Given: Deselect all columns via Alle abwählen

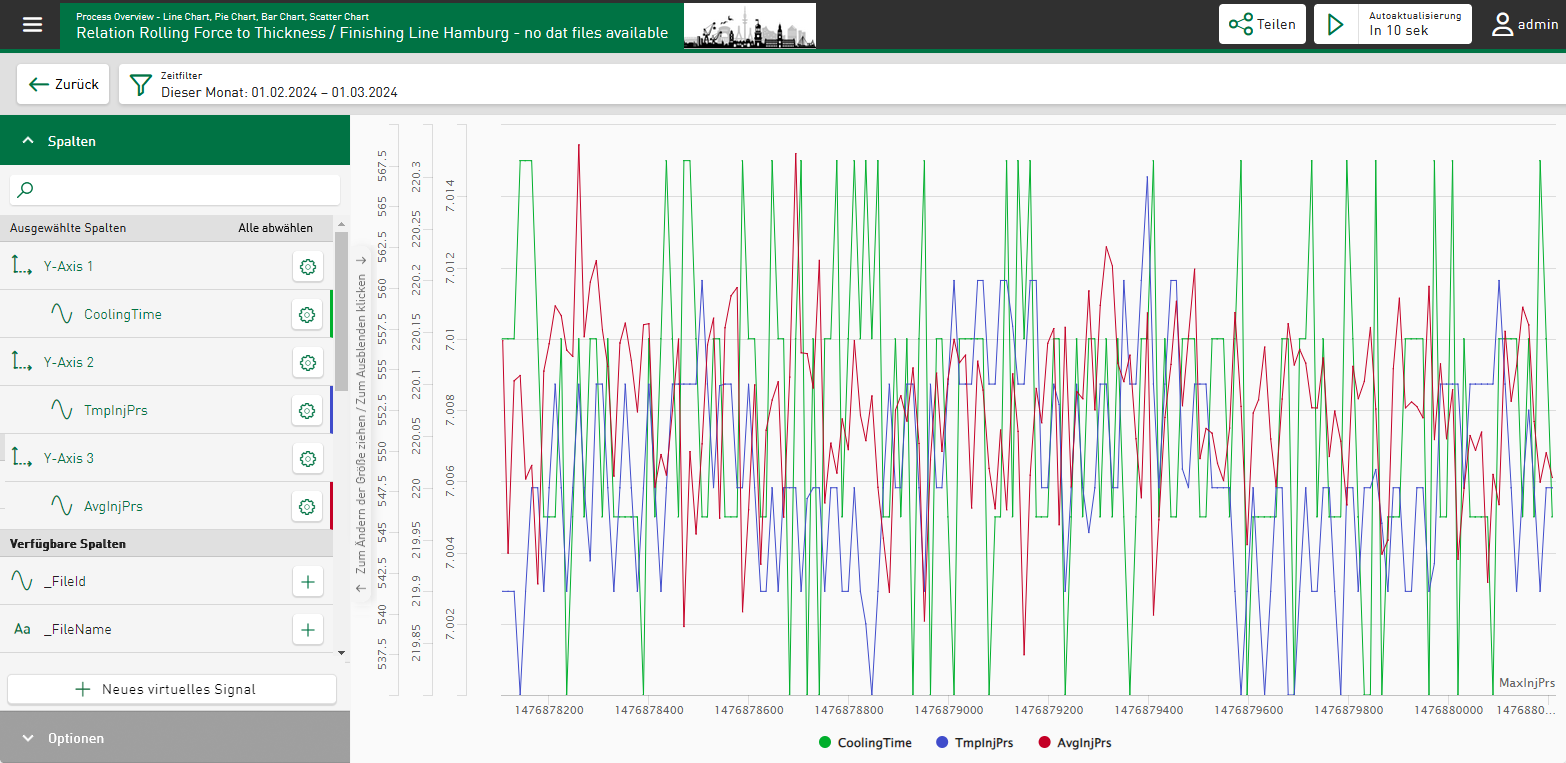Looking at the screenshot, I should click(x=275, y=228).
